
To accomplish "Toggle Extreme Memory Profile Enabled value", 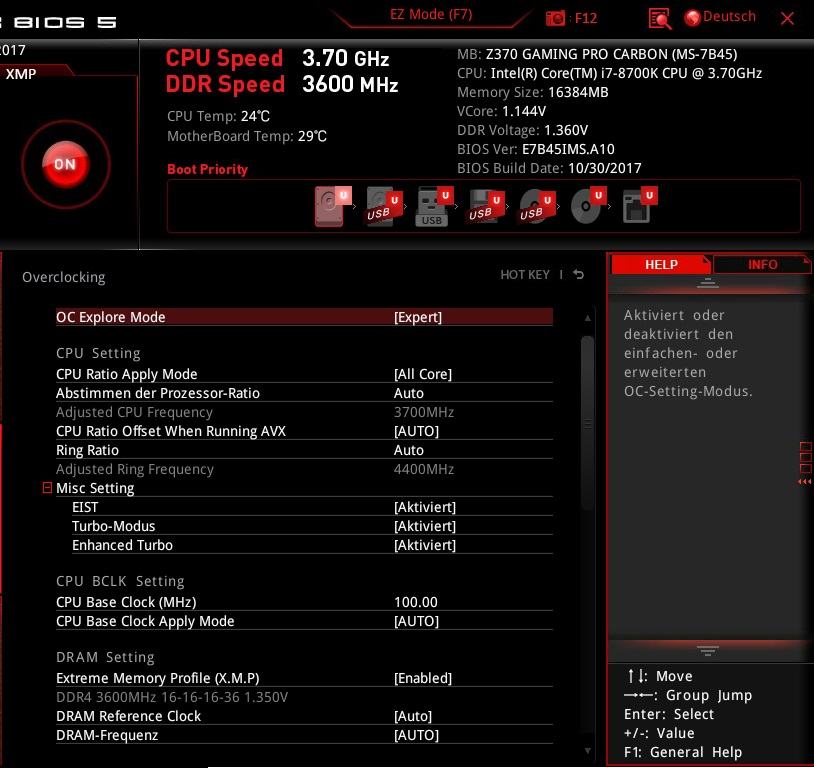I will (x=423, y=678).
